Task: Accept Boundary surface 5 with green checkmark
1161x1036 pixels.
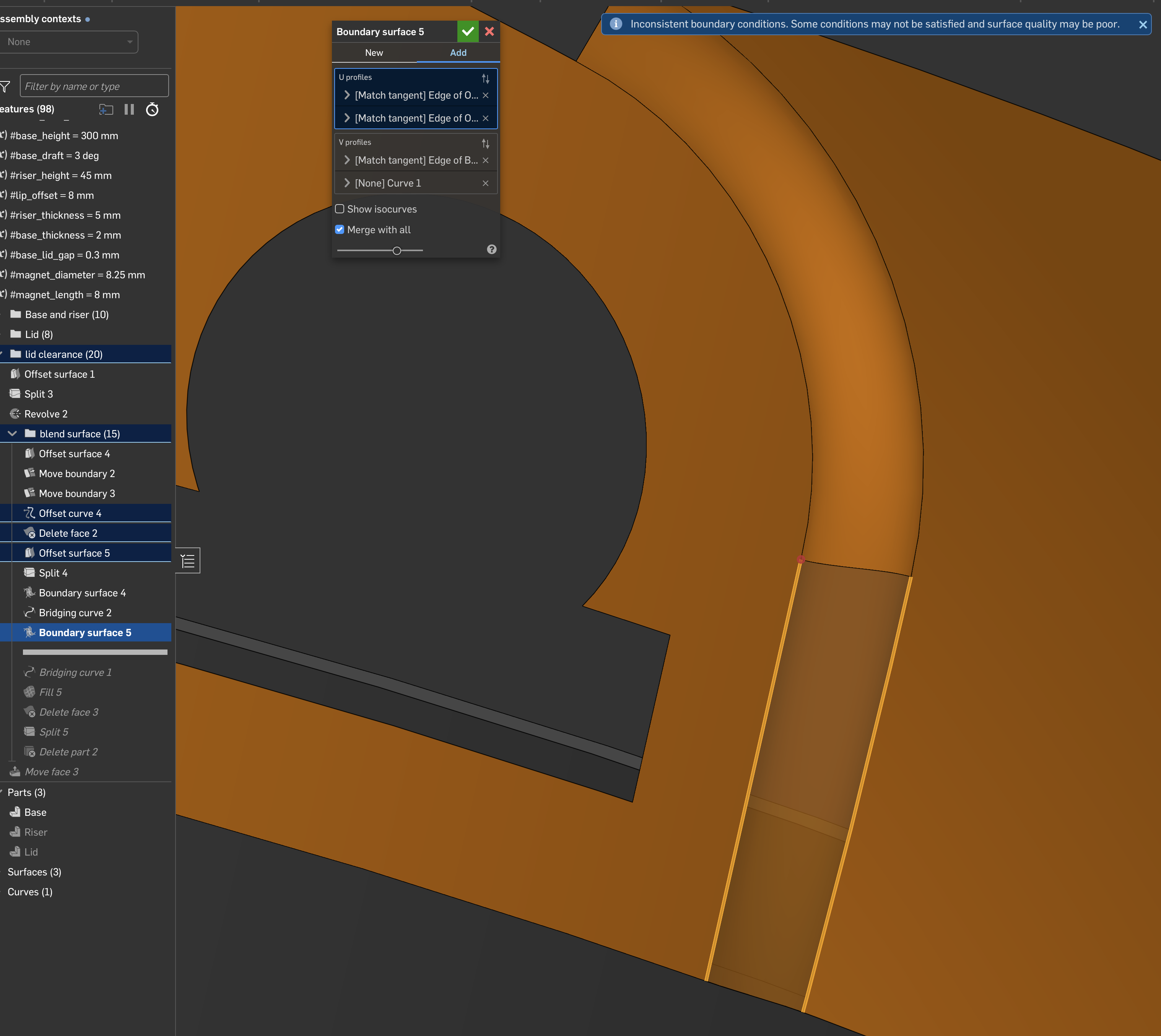Action: click(x=467, y=32)
